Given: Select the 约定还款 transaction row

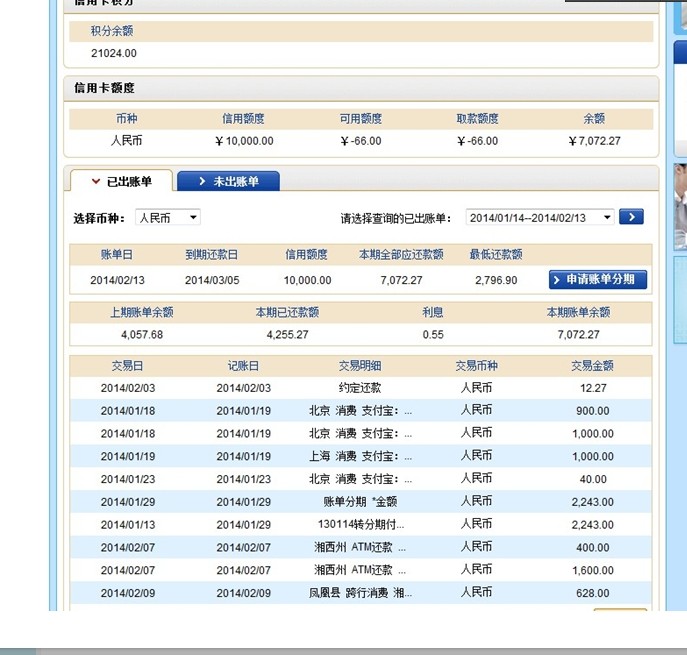Looking at the screenshot, I should click(360, 387).
